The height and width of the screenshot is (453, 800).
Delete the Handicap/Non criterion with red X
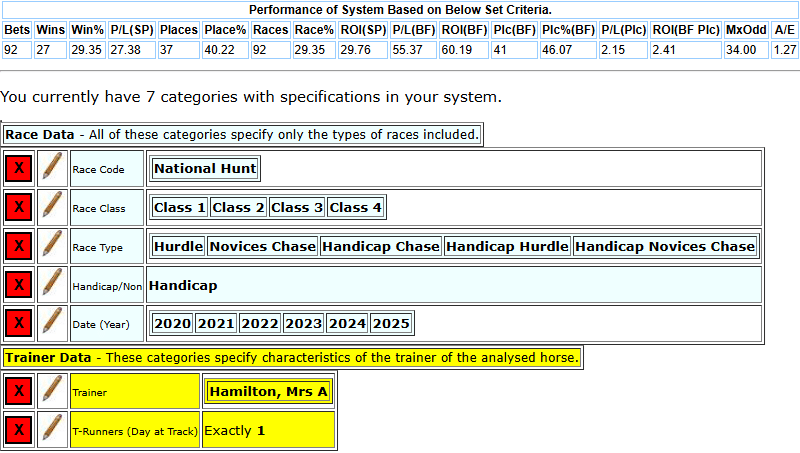pos(19,285)
